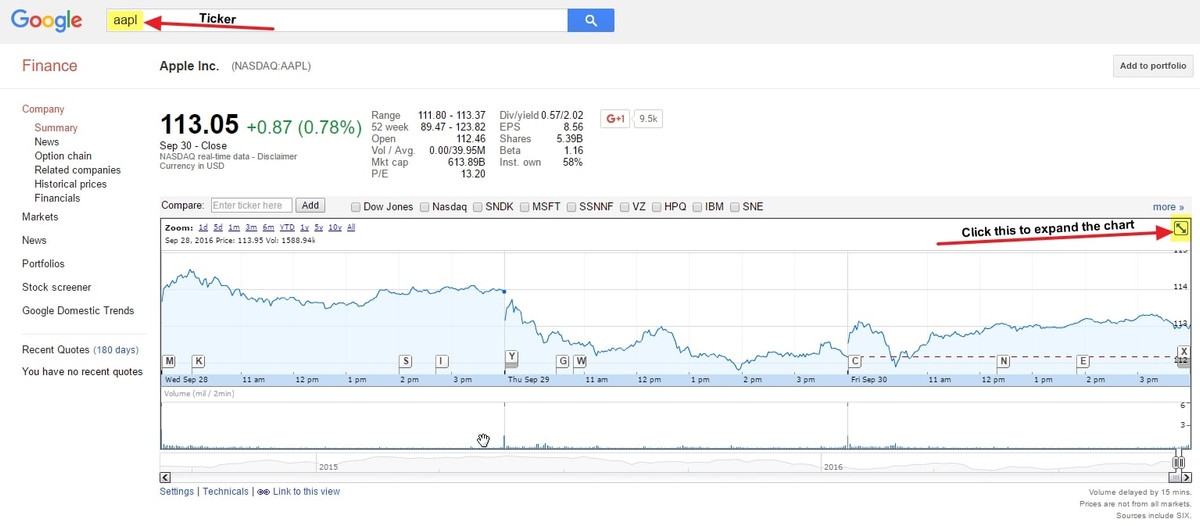Open the C news flag on chart
1200x526 pixels.
pos(855,360)
